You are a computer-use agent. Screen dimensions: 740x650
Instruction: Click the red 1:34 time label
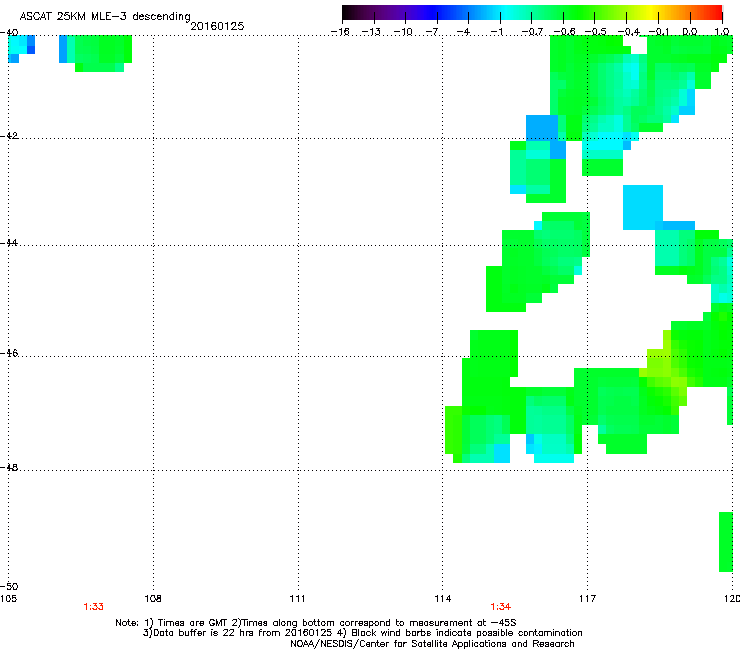click(500, 607)
